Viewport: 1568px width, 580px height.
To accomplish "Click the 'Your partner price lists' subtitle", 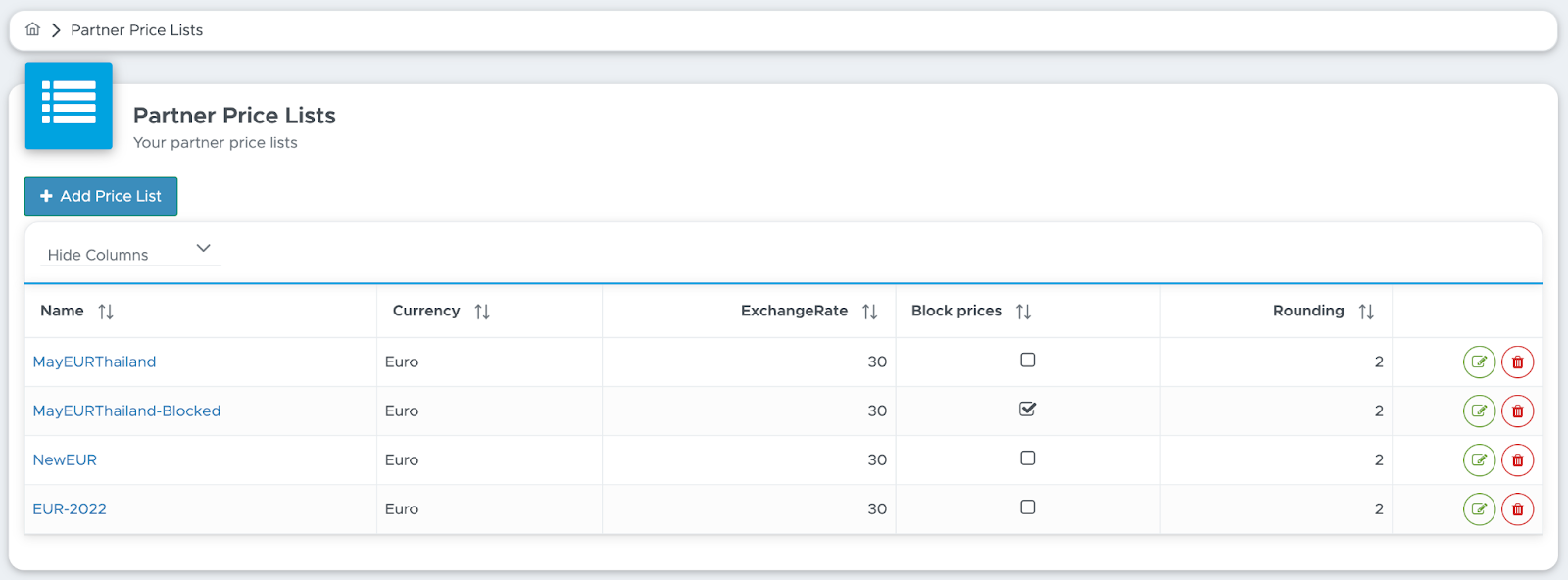I will click(216, 142).
